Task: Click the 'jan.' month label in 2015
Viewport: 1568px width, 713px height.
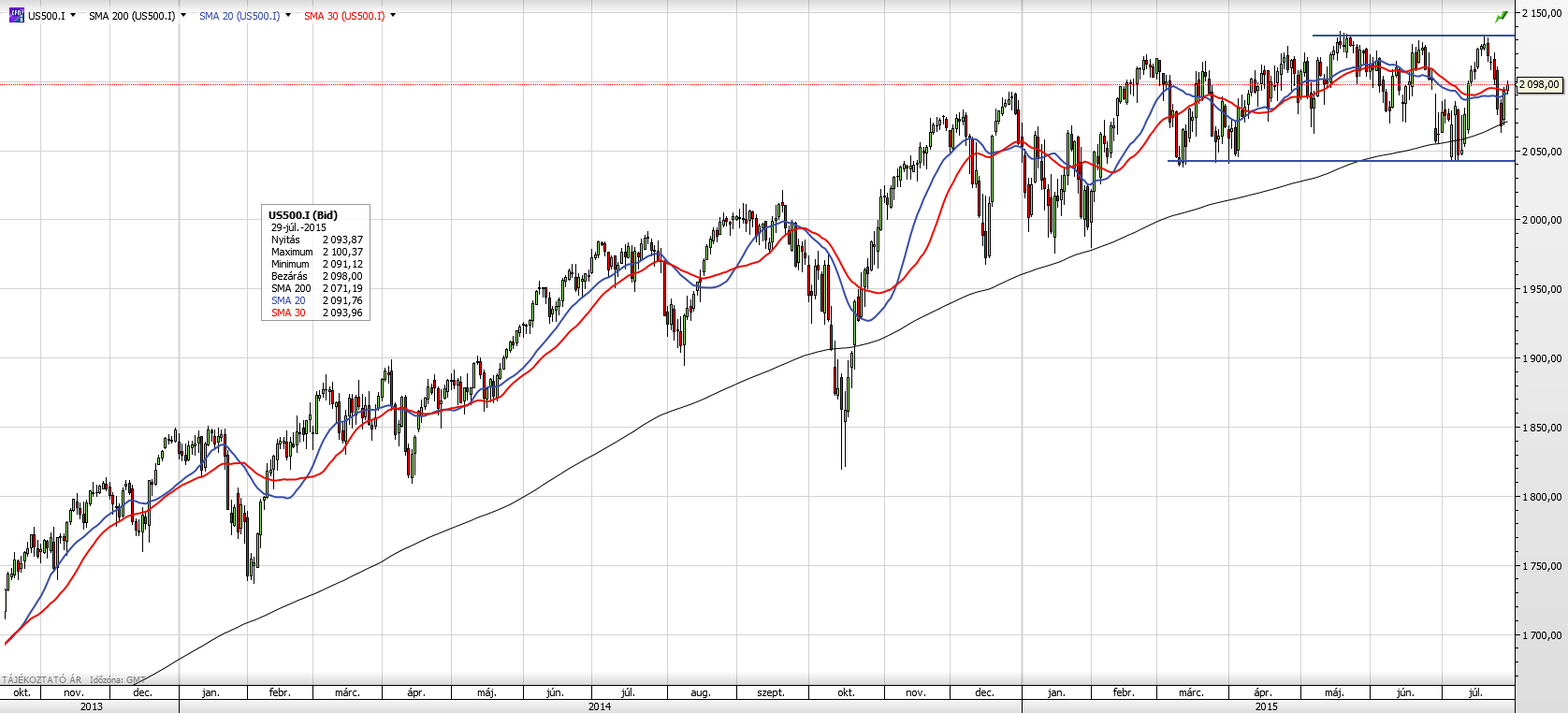Action: [x=1056, y=692]
